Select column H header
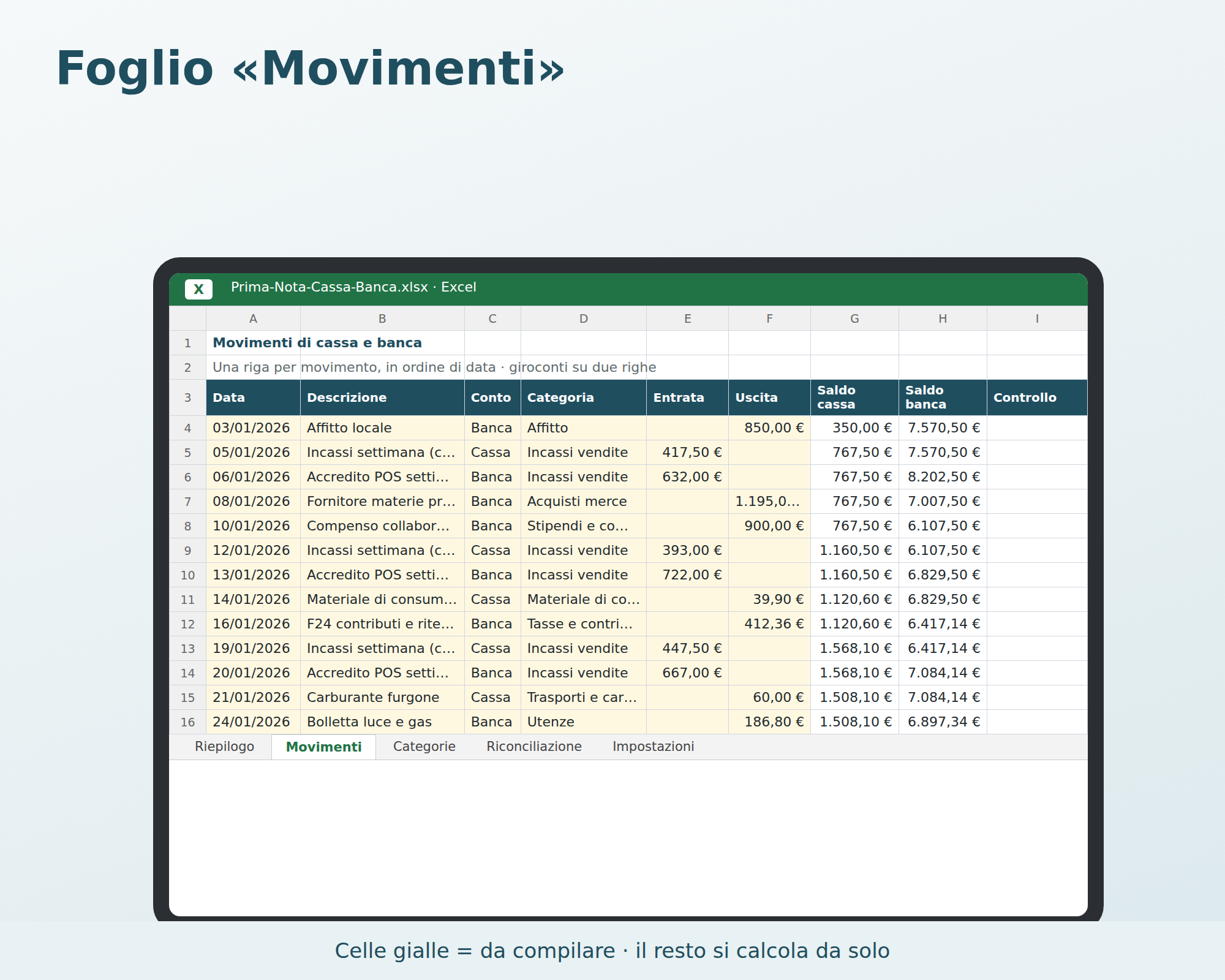This screenshot has height=980, width=1225. click(x=943, y=318)
